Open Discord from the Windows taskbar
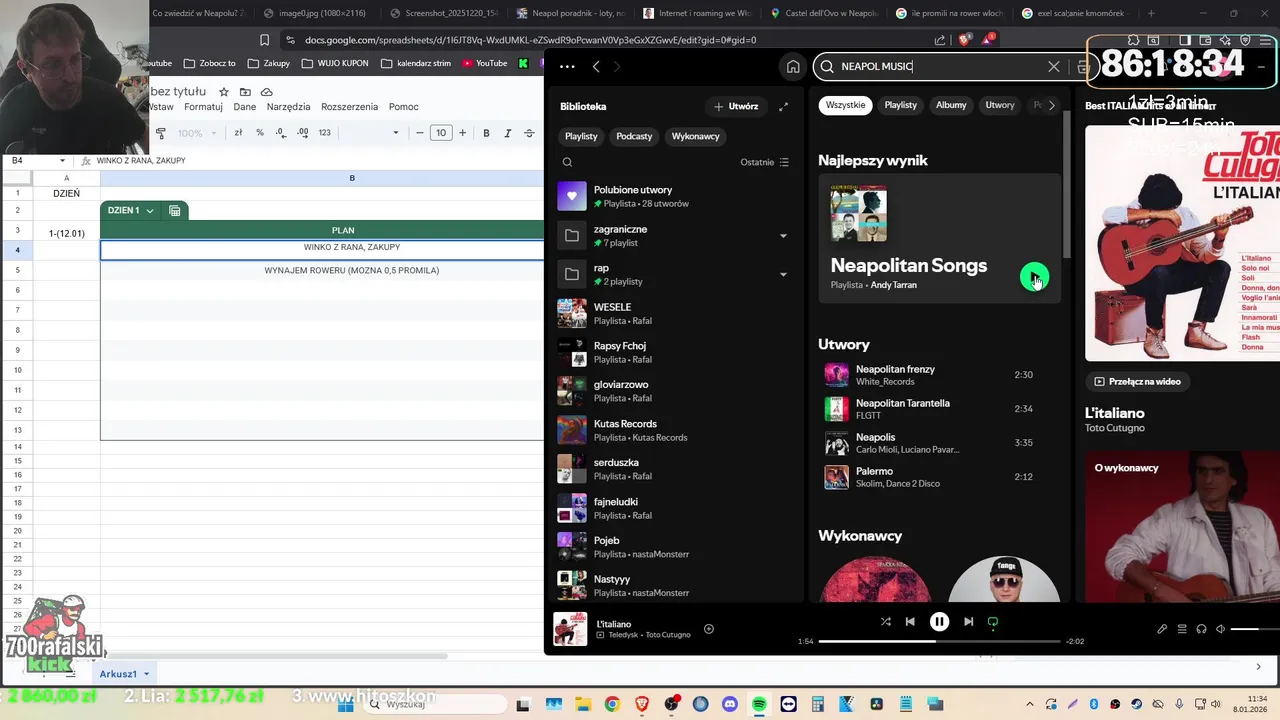Screen dimensions: 1280x720 (x=729, y=704)
